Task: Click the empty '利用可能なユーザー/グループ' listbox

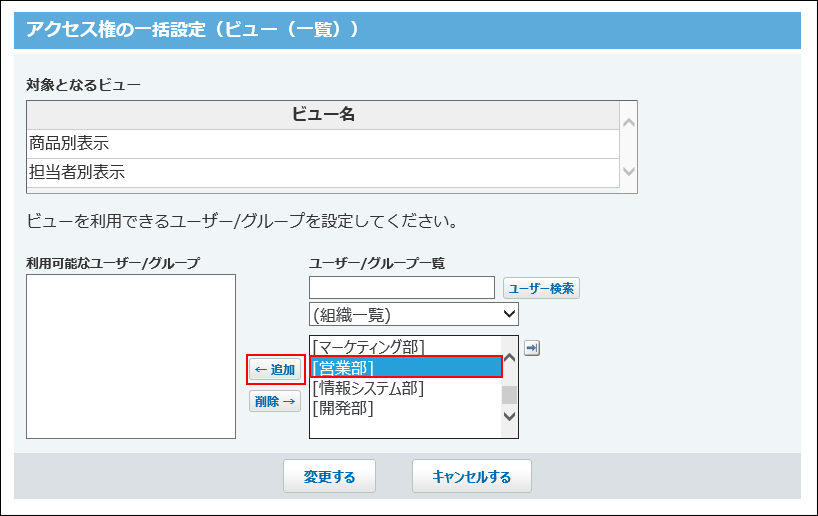Action: 131,356
